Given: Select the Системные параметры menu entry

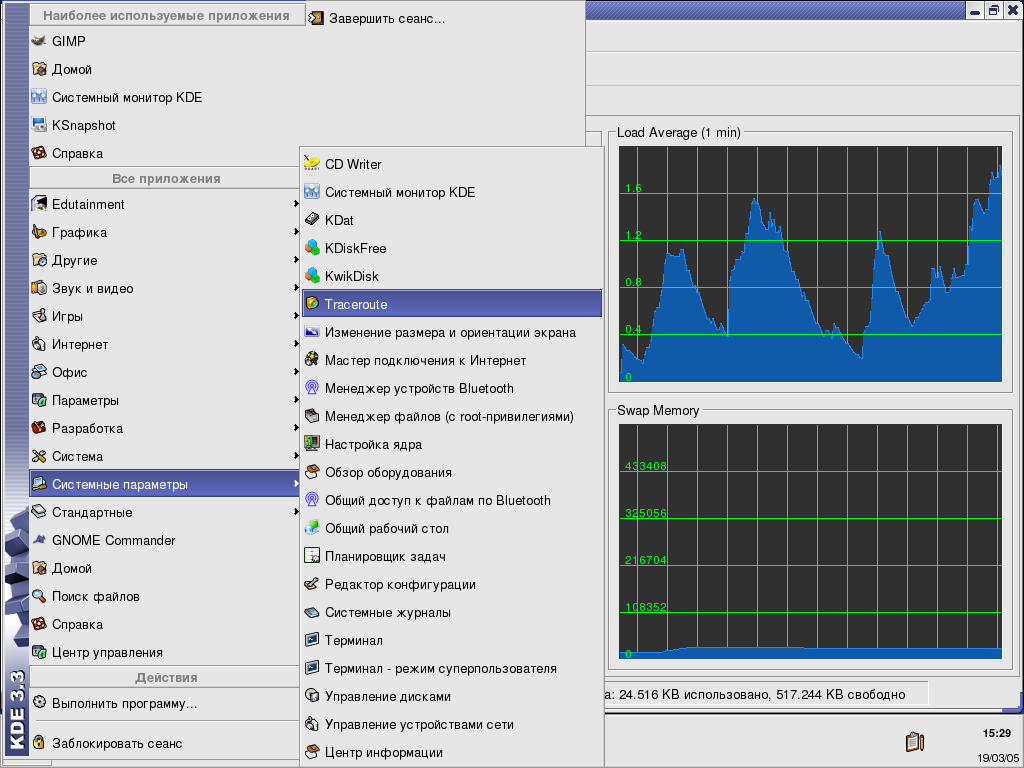Looking at the screenshot, I should [165, 485].
